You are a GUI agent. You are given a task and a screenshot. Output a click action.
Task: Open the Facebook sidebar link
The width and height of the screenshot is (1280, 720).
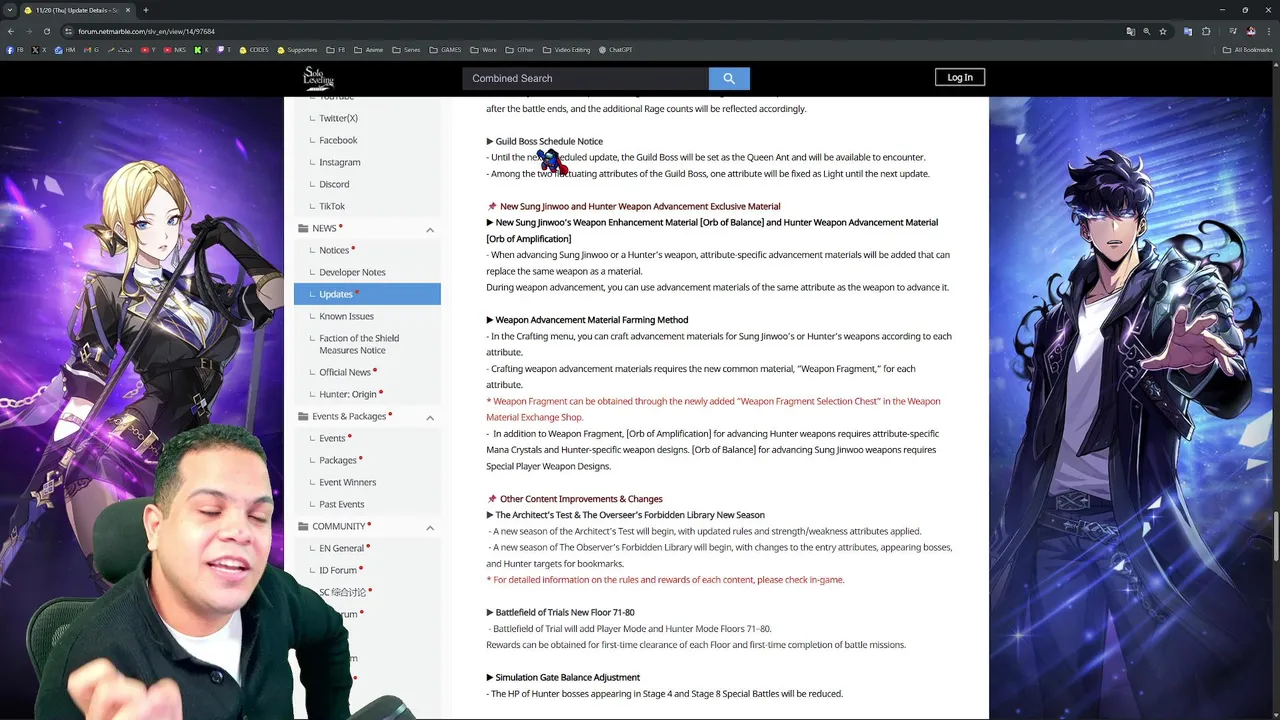[x=338, y=140]
